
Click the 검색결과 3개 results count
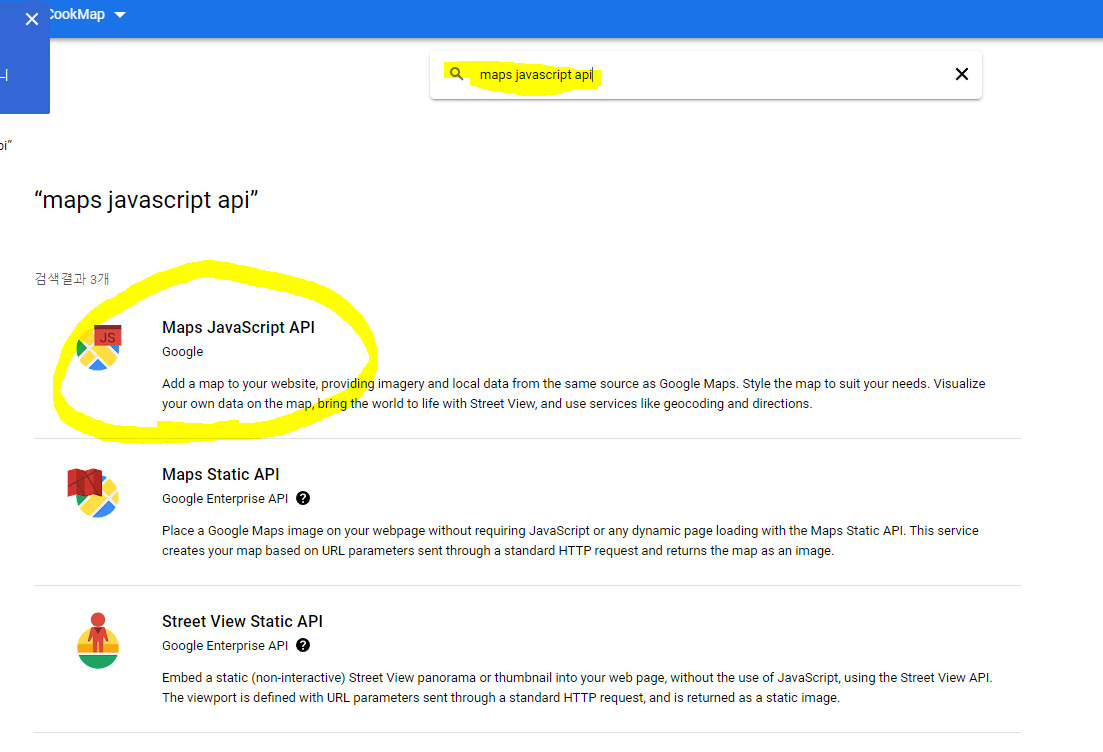72,279
